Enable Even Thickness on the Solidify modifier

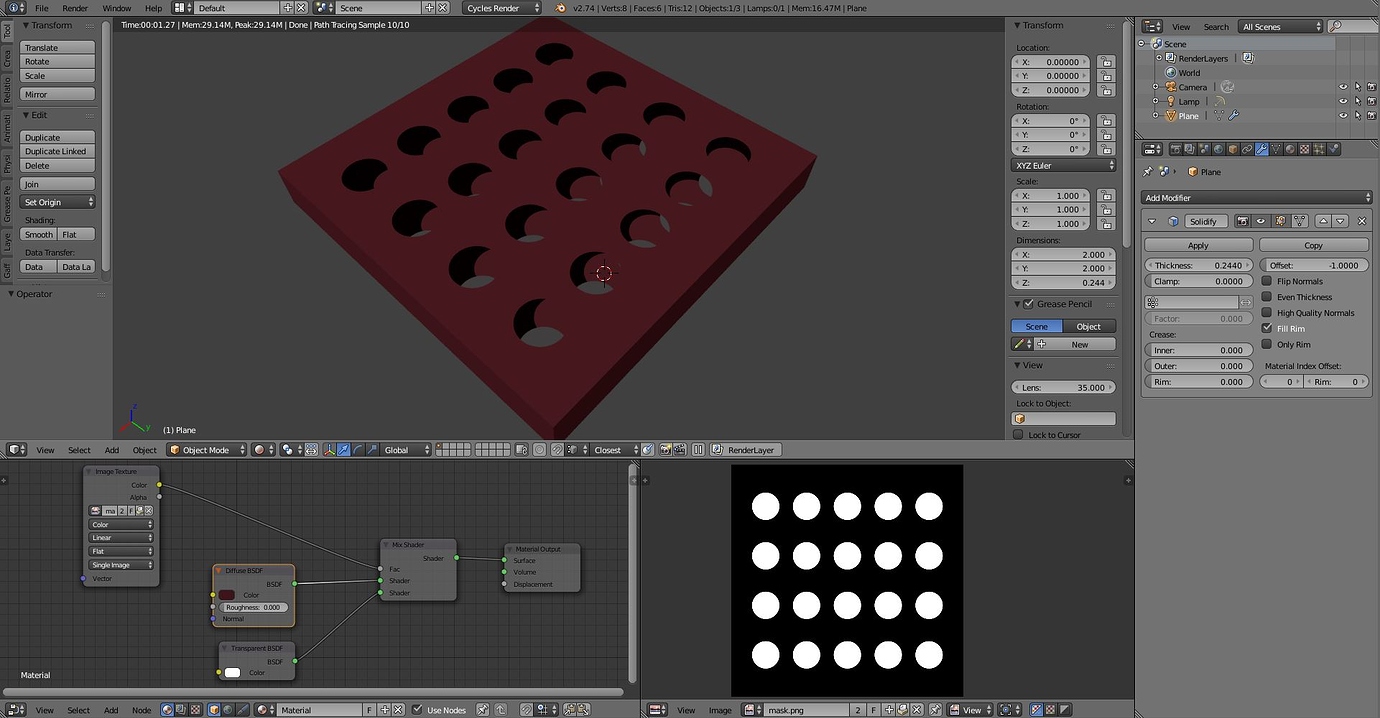coord(1267,297)
